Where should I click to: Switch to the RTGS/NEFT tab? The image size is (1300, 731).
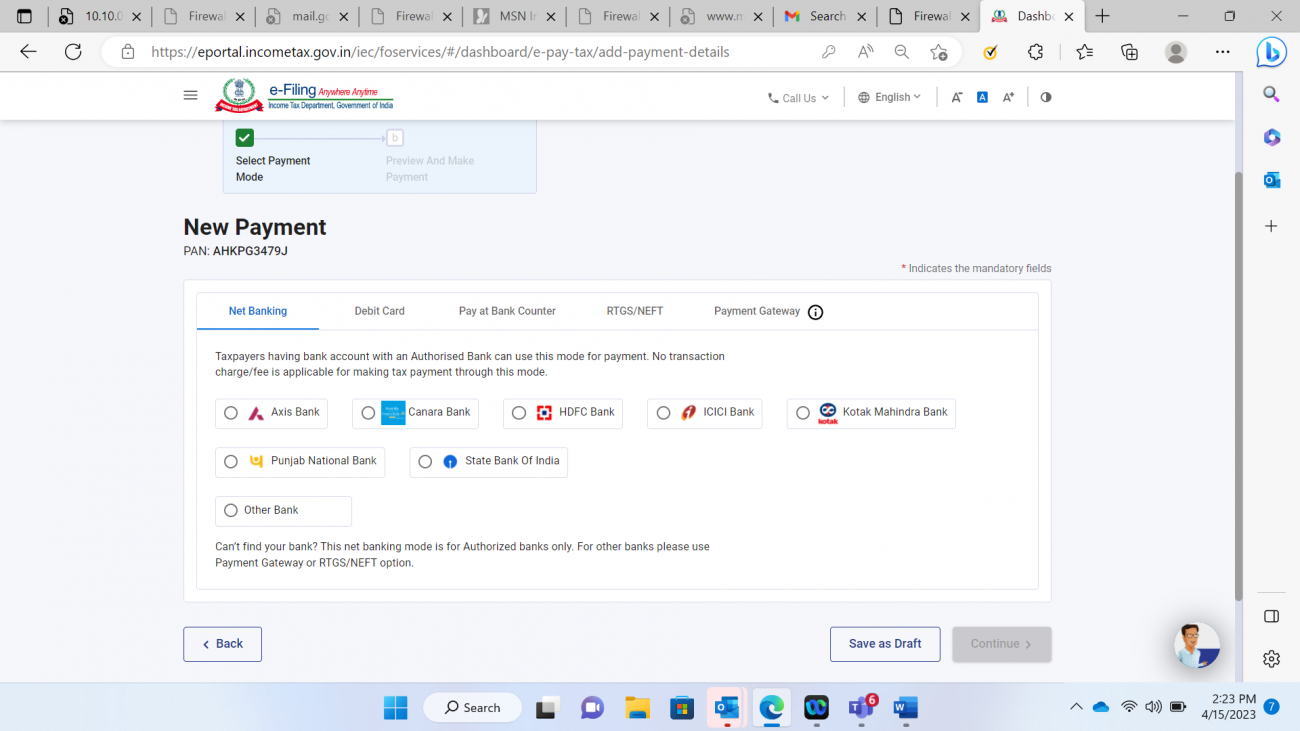(x=634, y=311)
